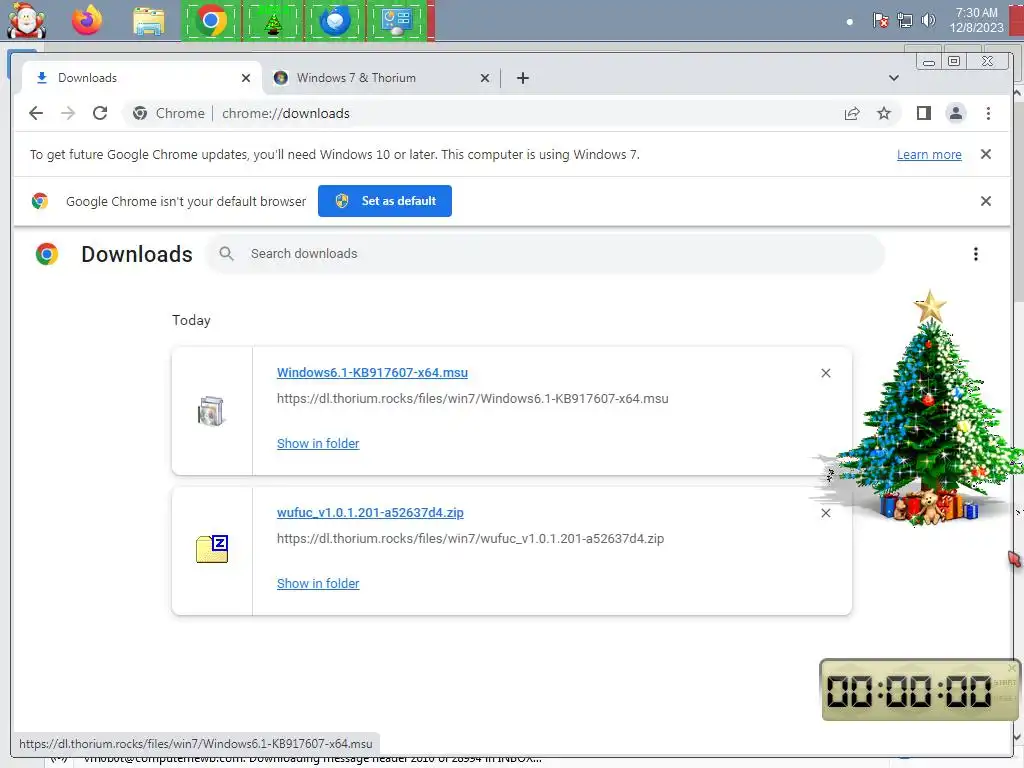1024x768 pixels.
Task: Open the Santa Claus start menu icon
Action: click(26, 20)
